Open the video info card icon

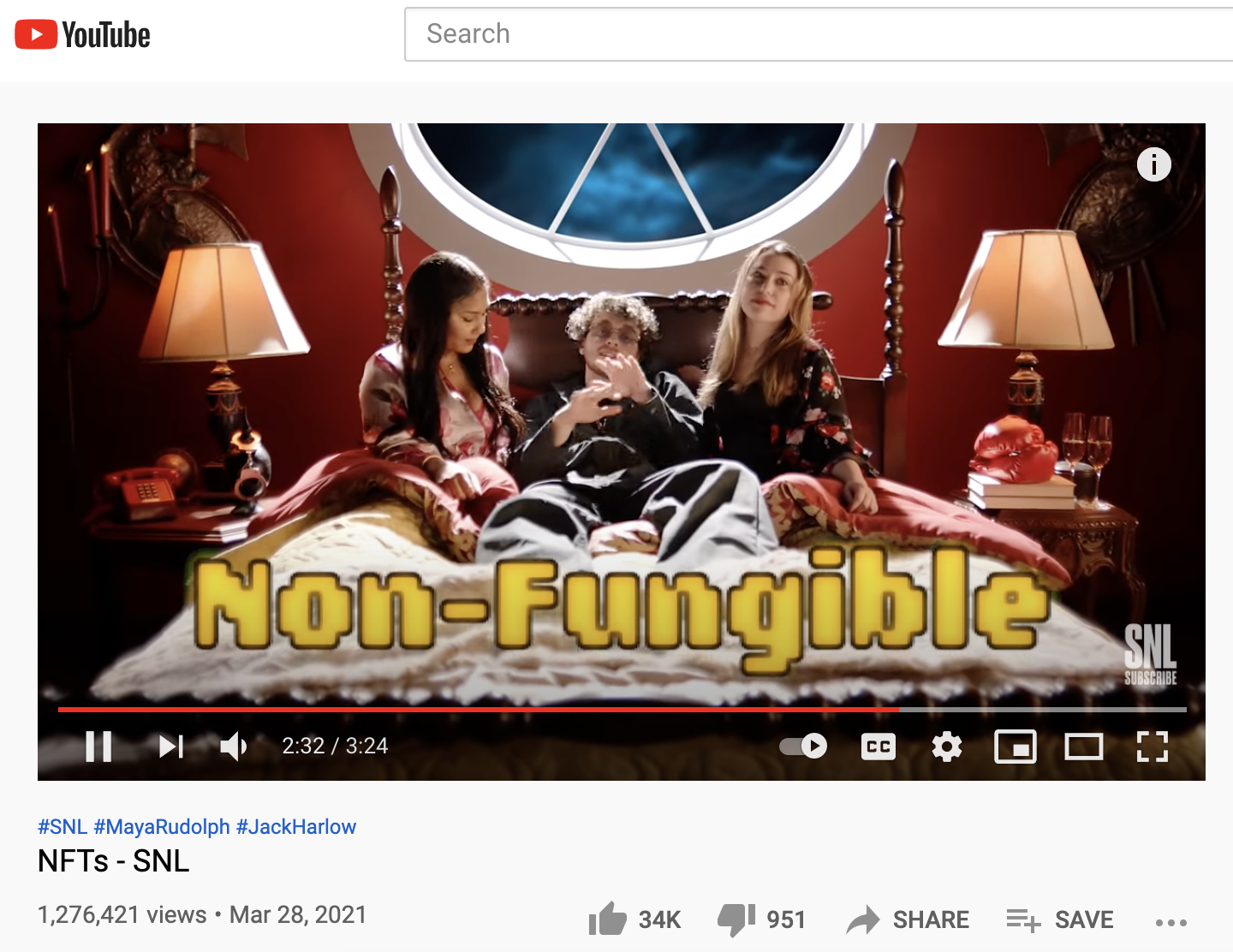[1154, 164]
